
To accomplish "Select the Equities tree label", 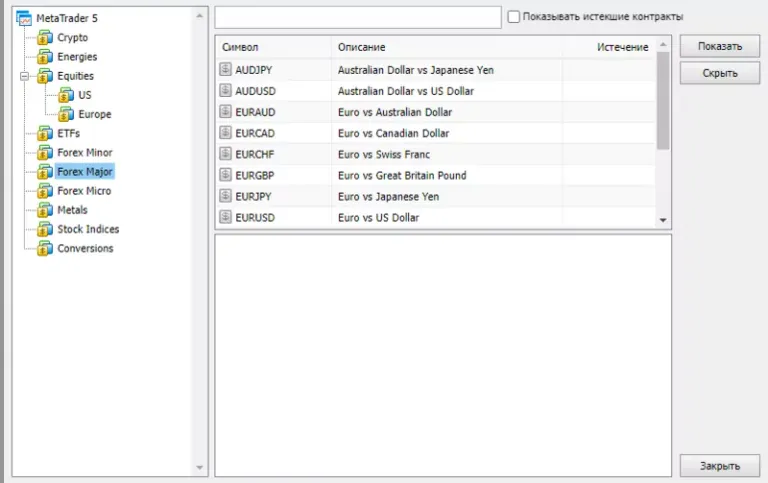I will 75,76.
